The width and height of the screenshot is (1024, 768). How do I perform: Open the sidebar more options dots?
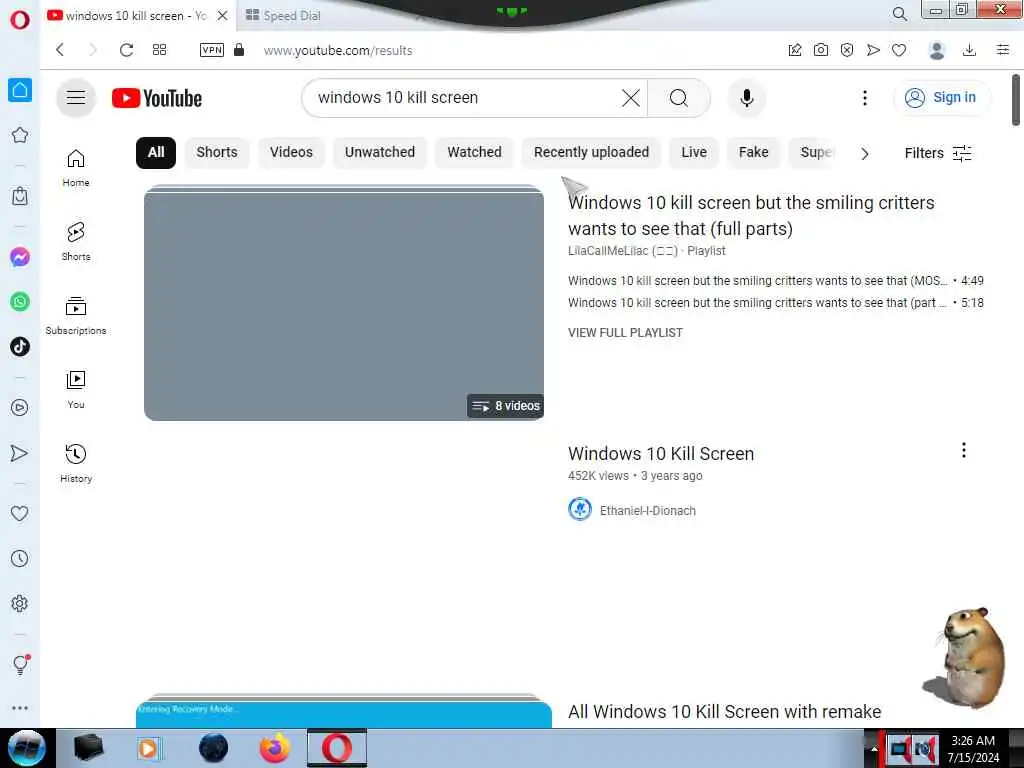tap(20, 708)
